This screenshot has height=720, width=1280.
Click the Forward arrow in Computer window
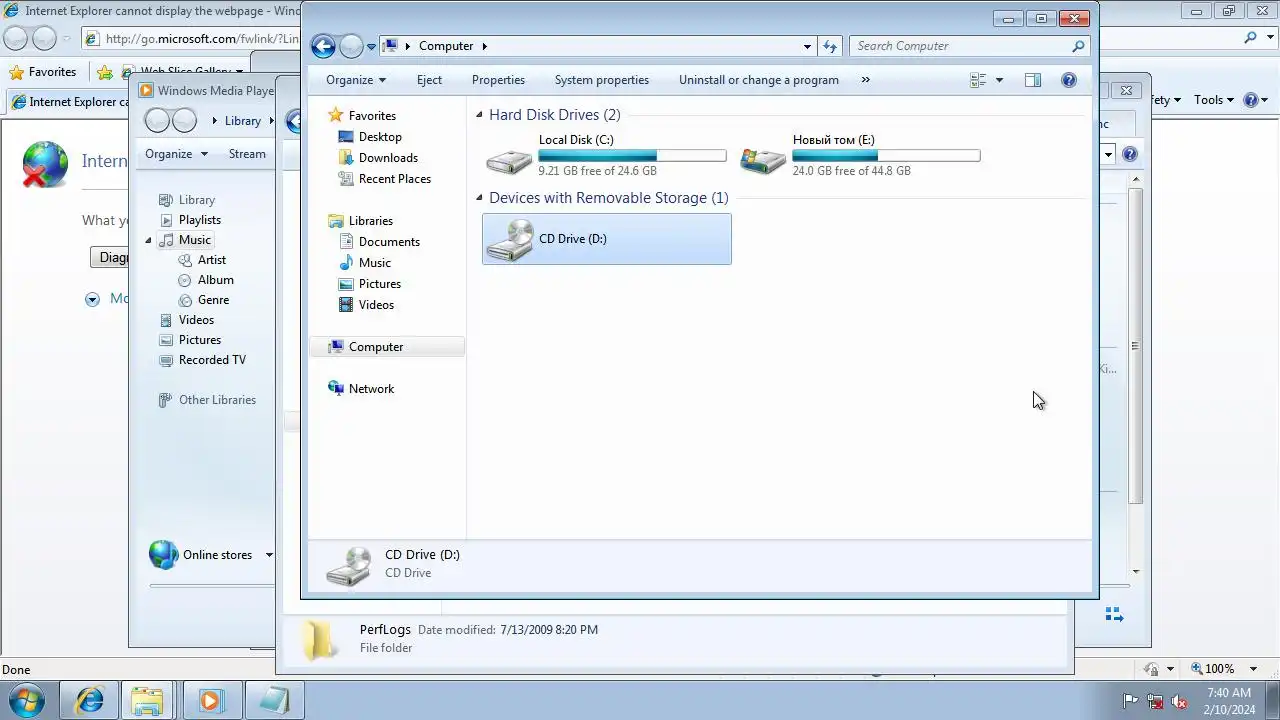coord(351,46)
